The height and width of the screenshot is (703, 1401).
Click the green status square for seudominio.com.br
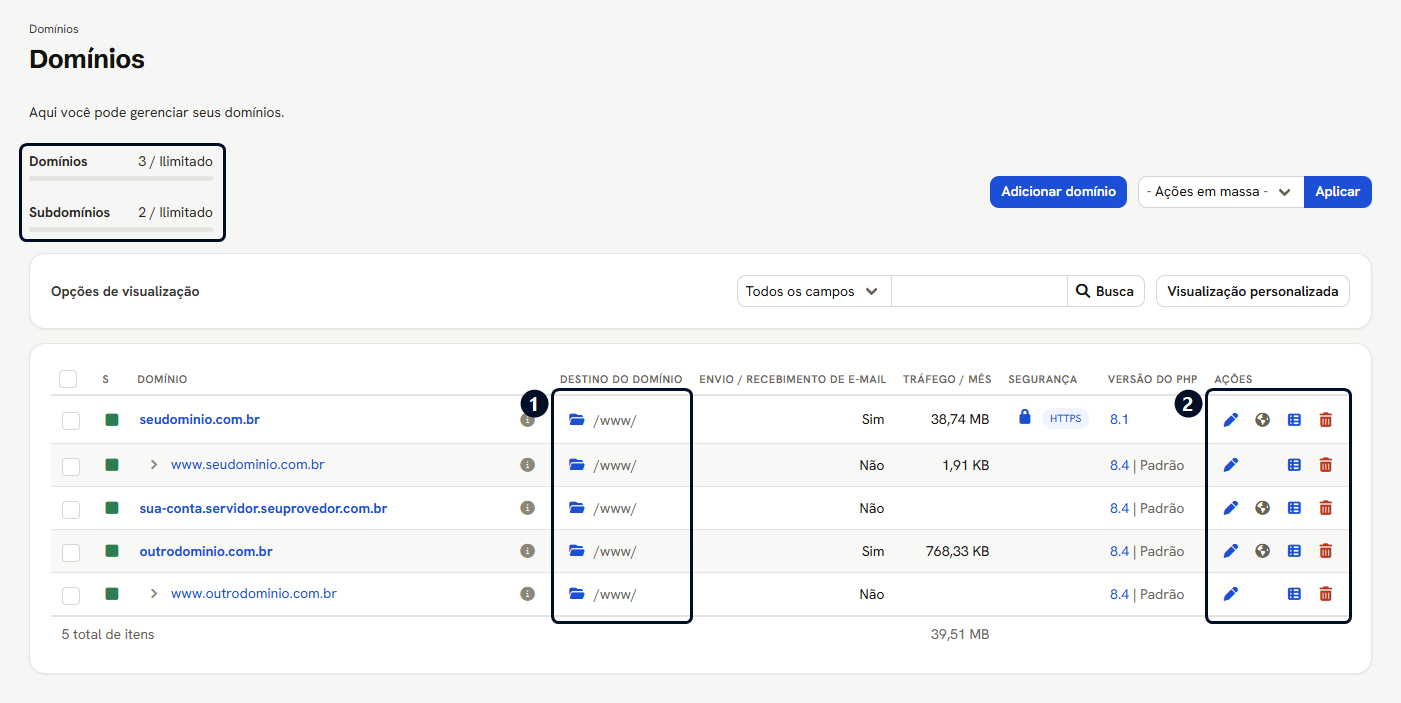pos(112,420)
